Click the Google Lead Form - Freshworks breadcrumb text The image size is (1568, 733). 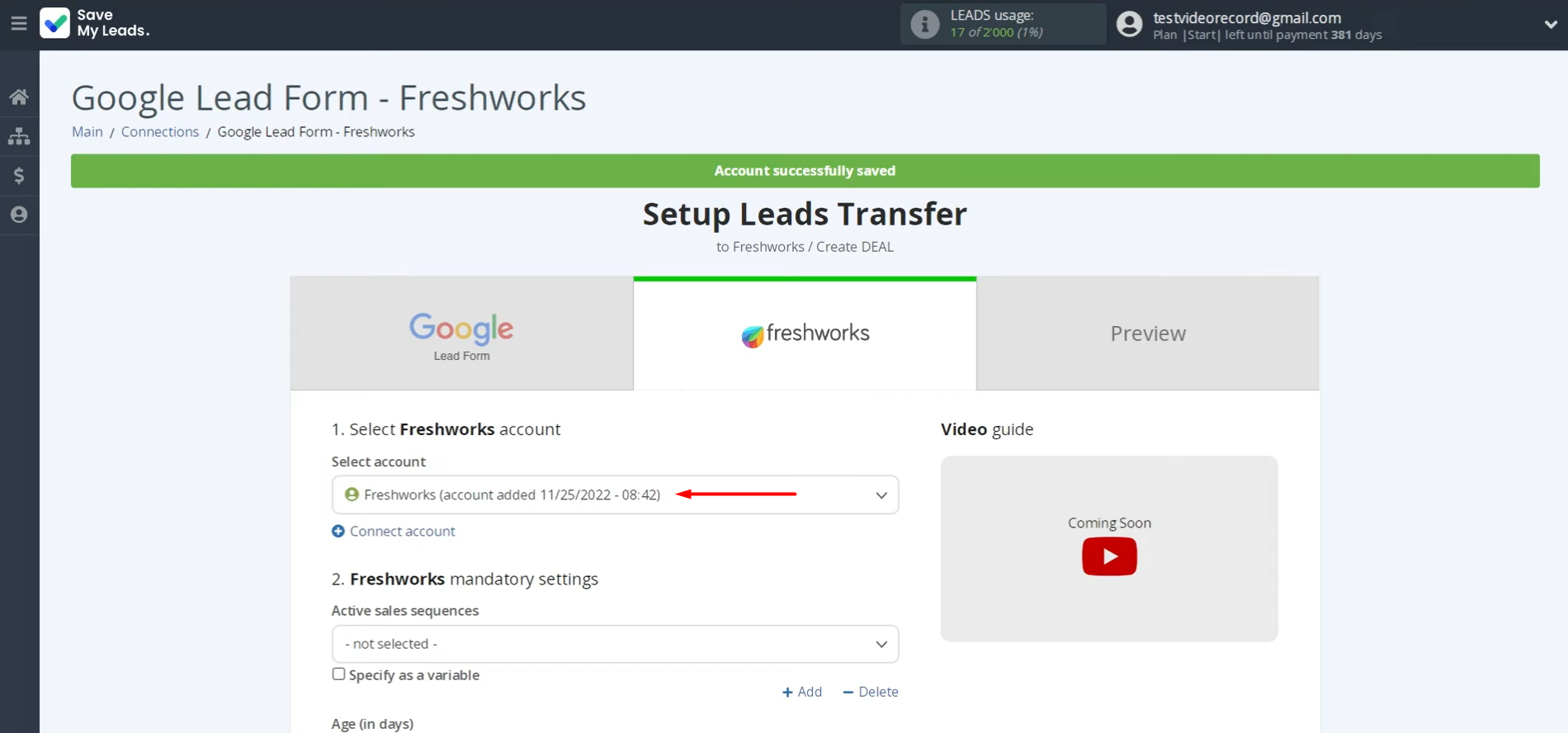(x=316, y=132)
